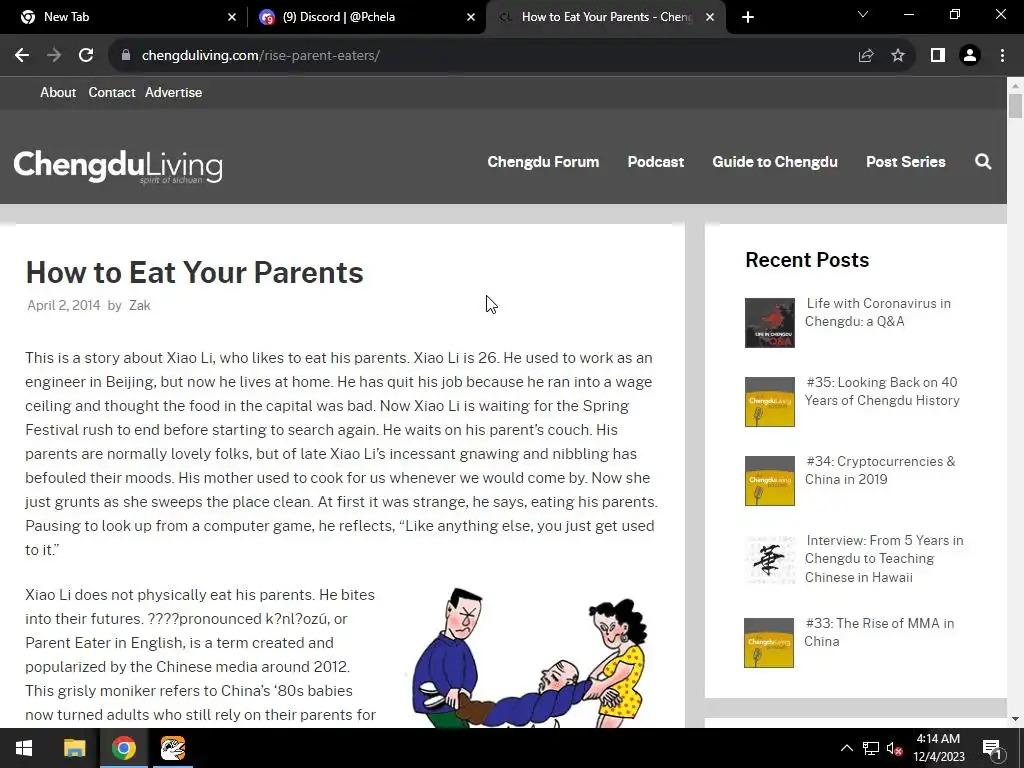This screenshot has height=768, width=1024.
Task: Reload the current page
Action: 86,56
